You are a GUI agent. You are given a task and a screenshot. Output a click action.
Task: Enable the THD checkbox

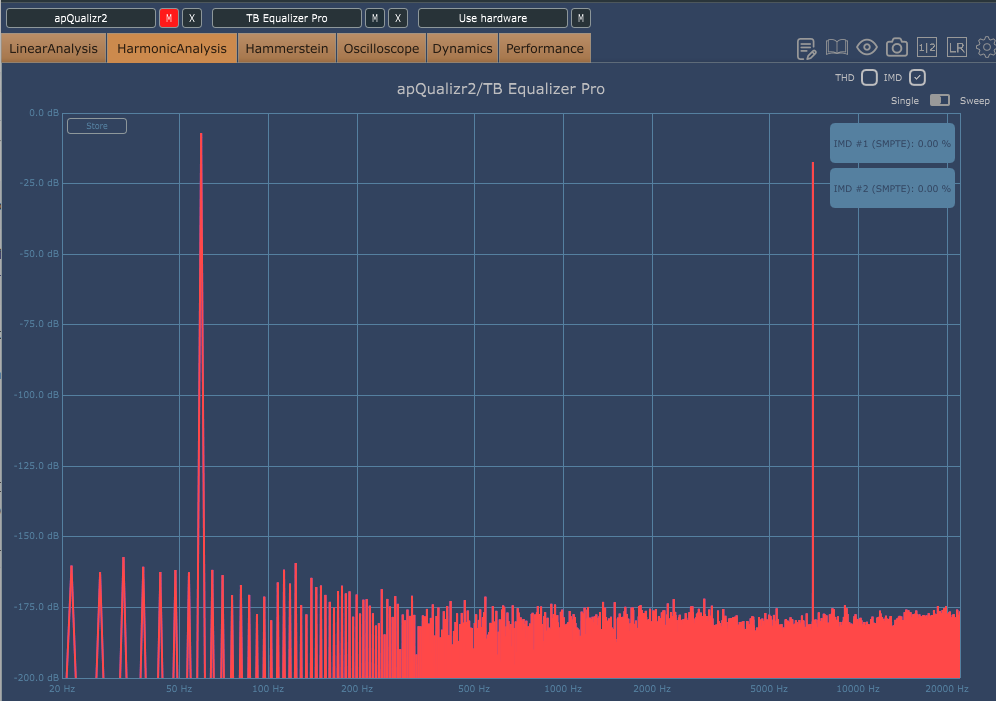[x=869, y=77]
